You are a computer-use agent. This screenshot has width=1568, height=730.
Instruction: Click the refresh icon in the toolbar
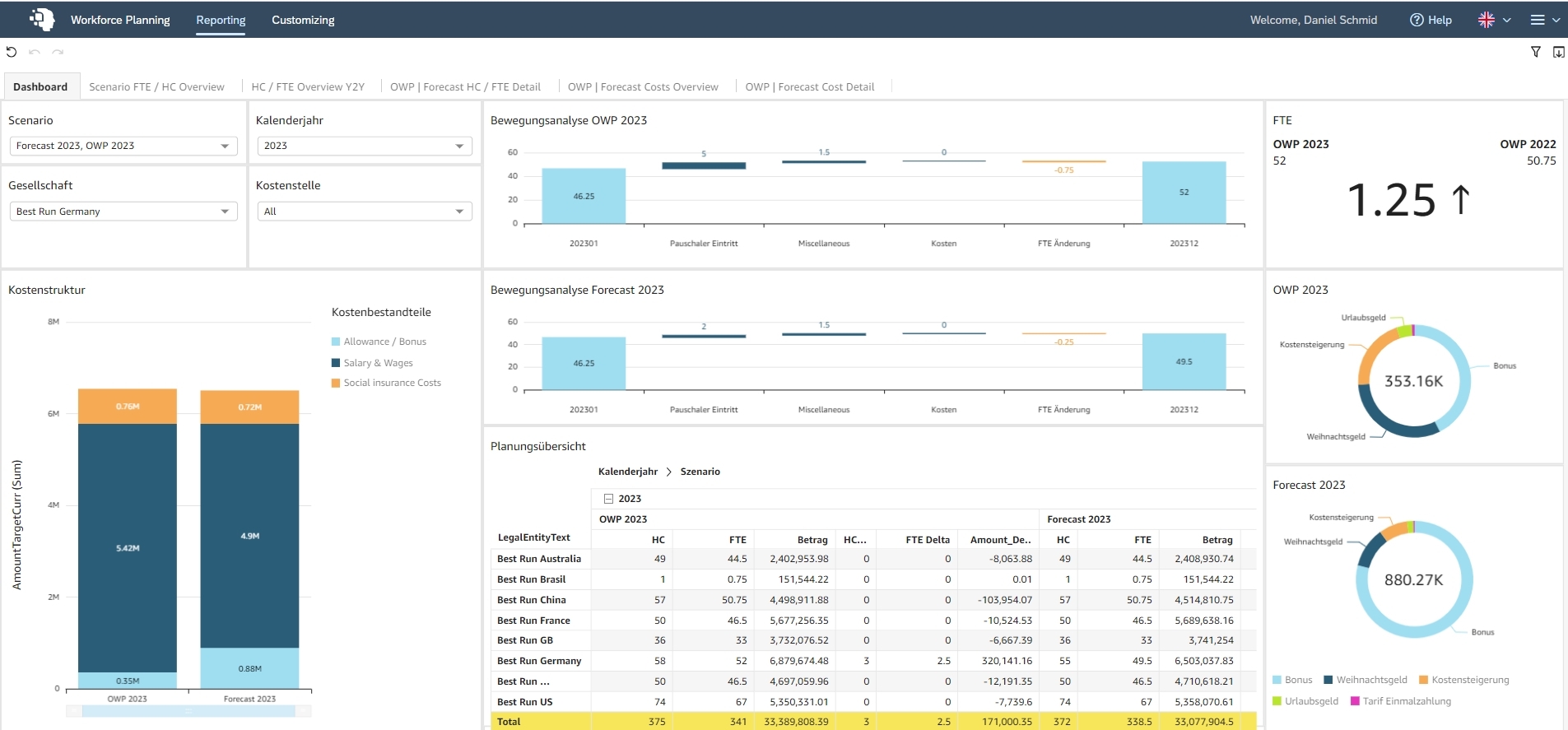point(12,52)
